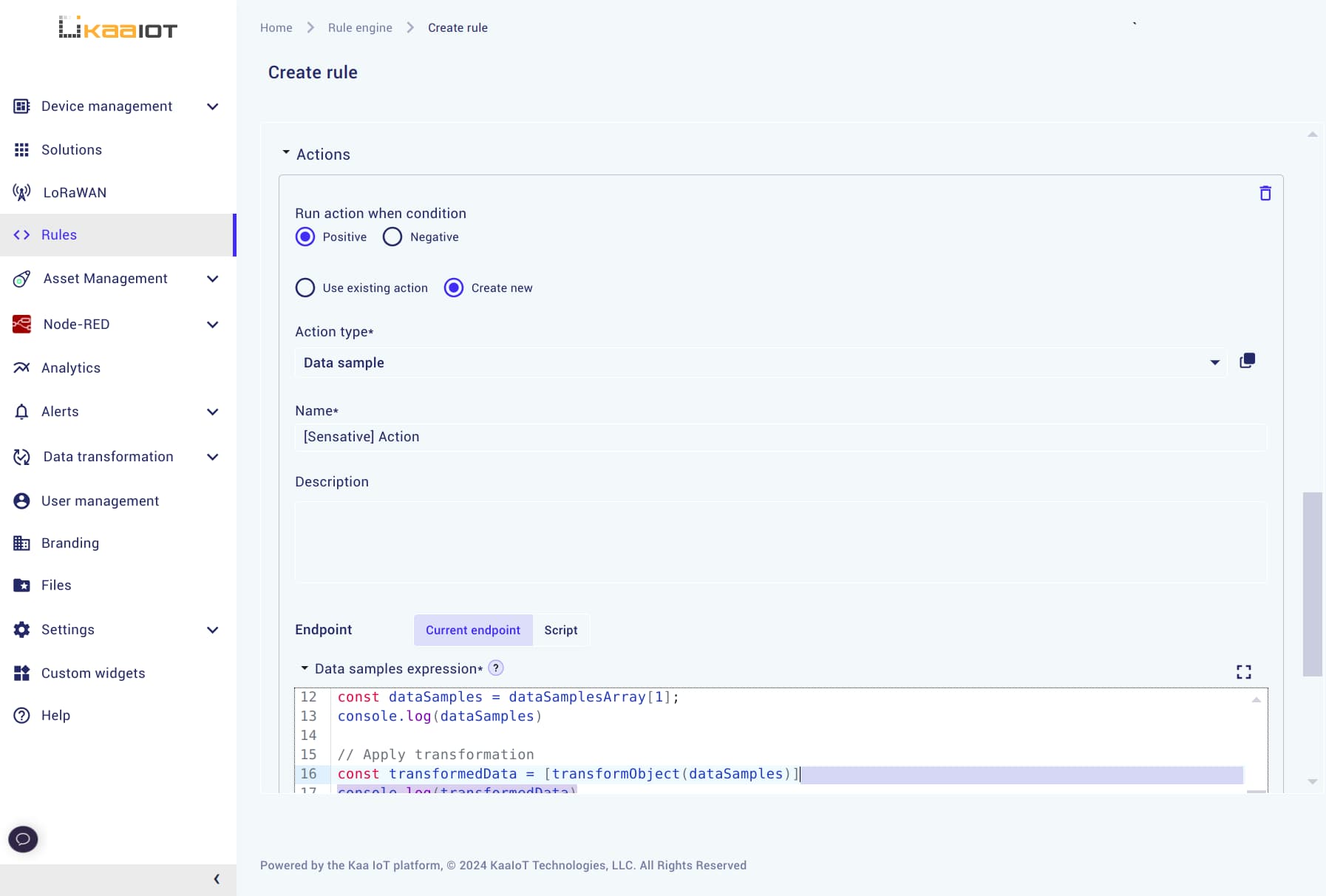Screen dimensions: 1326x896
Task: Click the copy icon beside Action type
Action: pyautogui.click(x=1247, y=361)
